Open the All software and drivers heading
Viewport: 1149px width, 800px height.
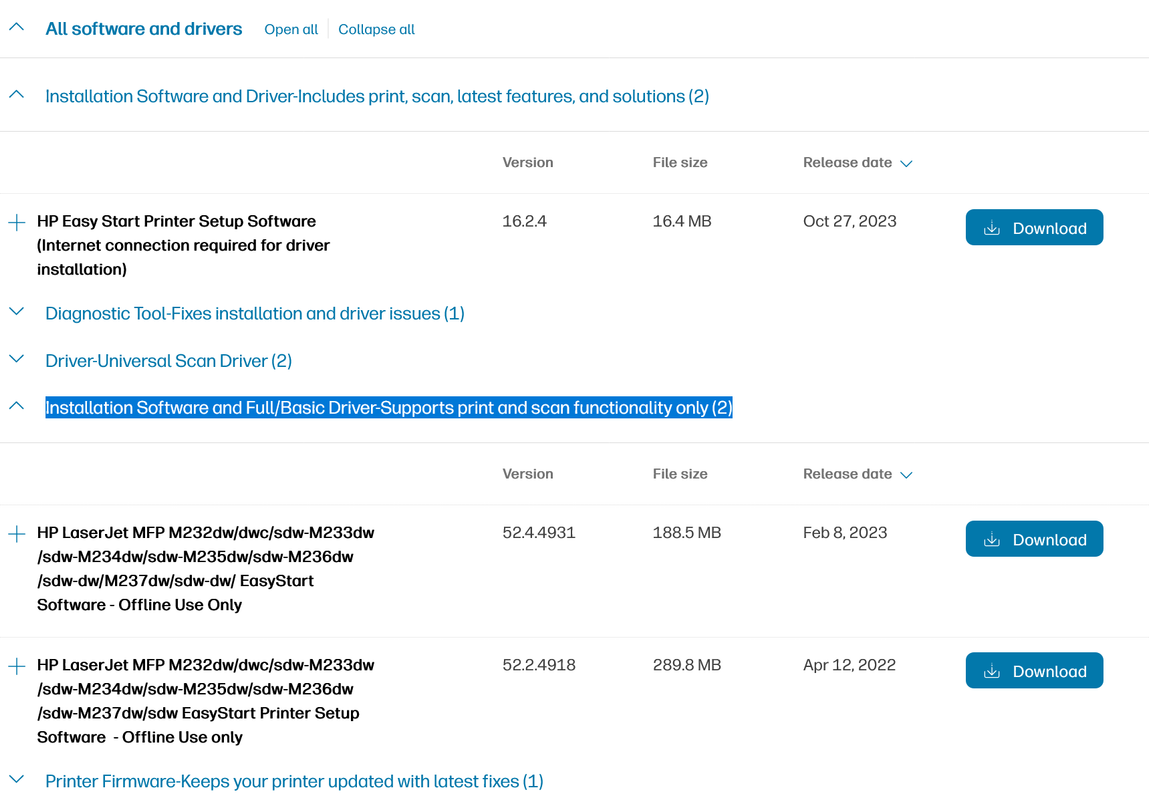click(144, 29)
